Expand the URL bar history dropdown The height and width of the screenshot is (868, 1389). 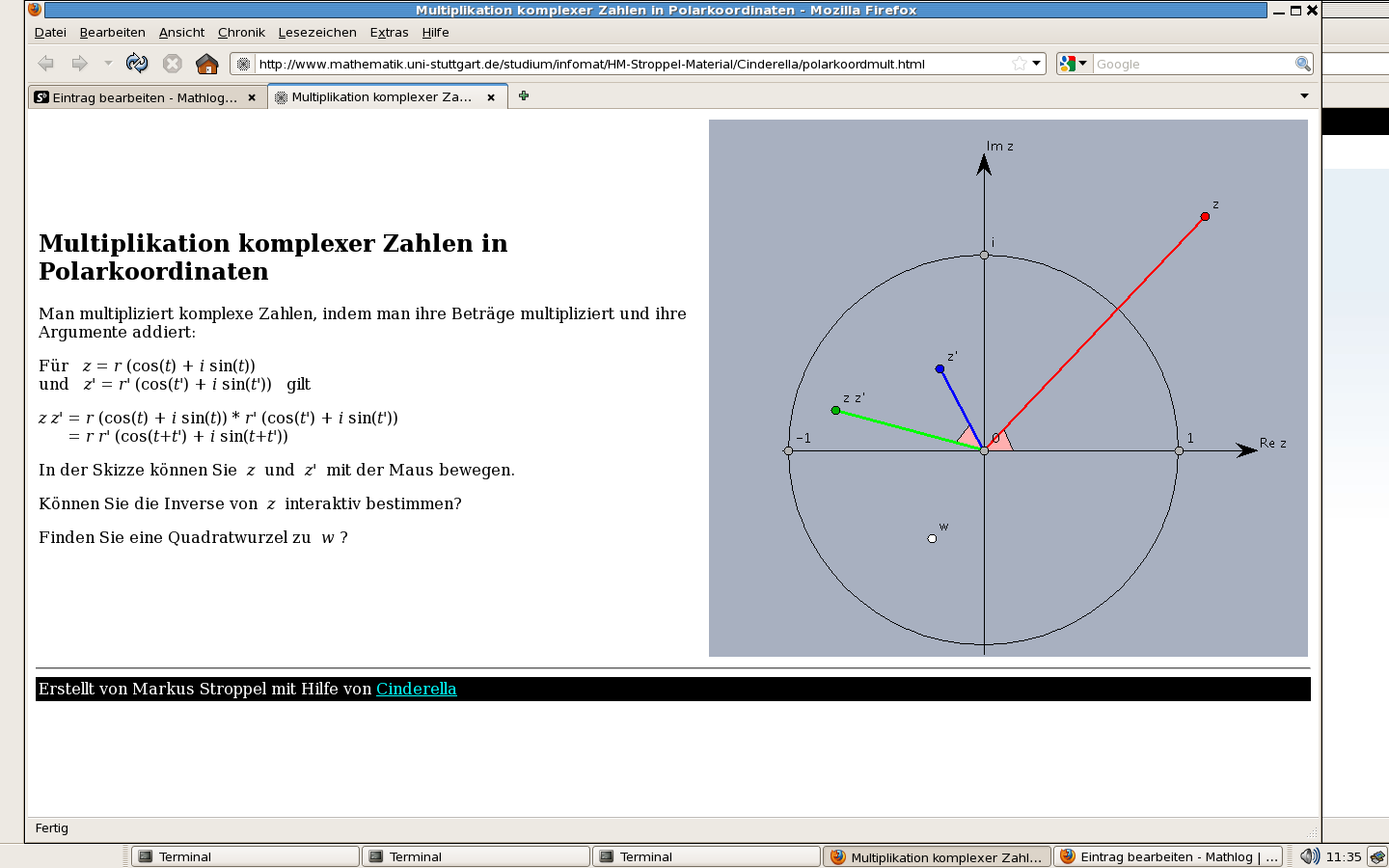pyautogui.click(x=1037, y=64)
